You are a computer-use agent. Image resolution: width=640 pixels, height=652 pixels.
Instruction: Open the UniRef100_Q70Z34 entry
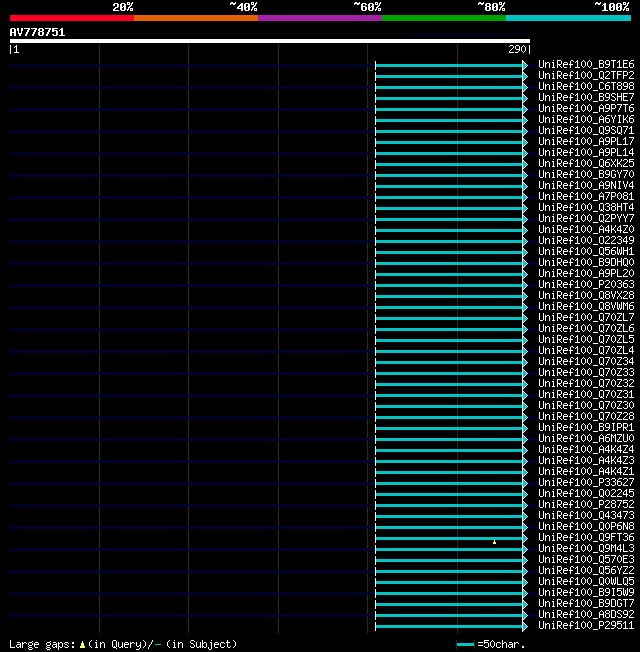pos(586,361)
